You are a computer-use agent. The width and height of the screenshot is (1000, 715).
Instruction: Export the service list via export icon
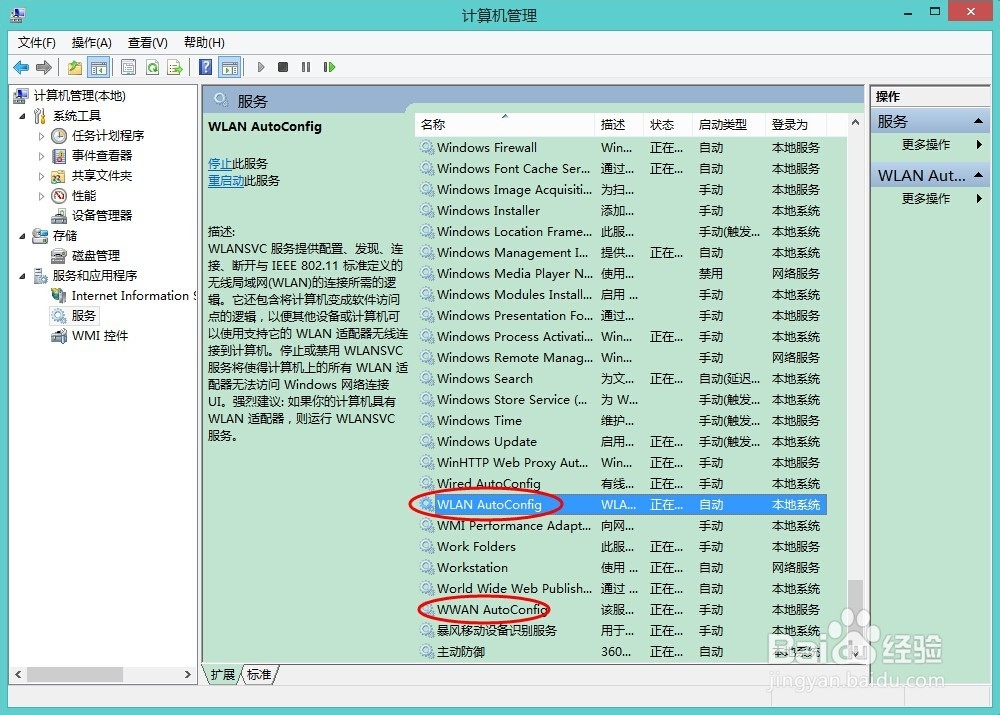click(175, 67)
